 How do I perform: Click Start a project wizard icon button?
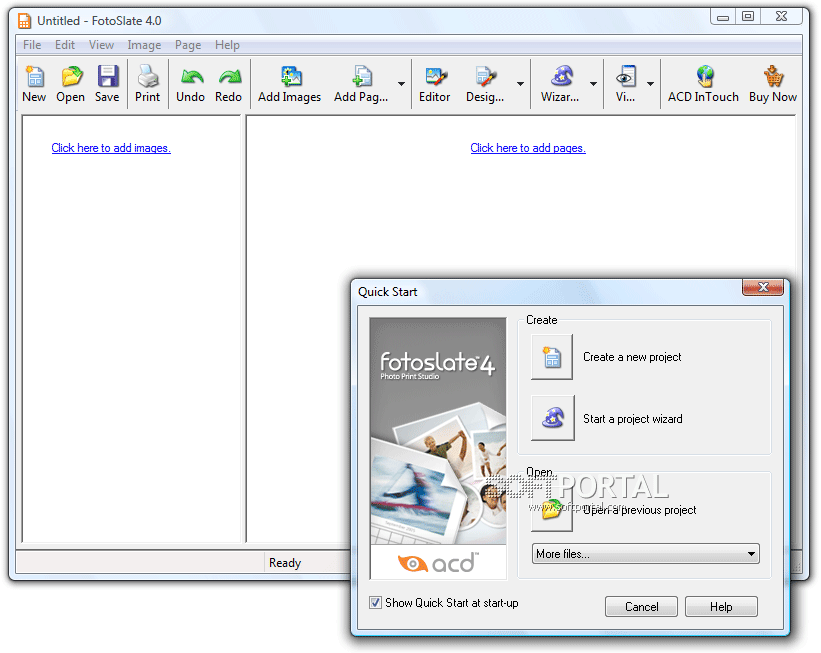[552, 418]
